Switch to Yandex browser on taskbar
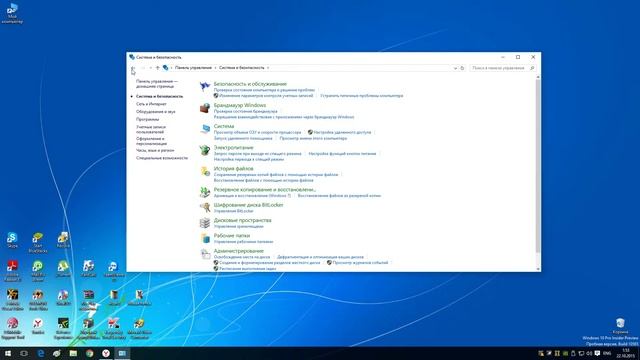Viewport: 640px width, 360px height. click(x=106, y=353)
